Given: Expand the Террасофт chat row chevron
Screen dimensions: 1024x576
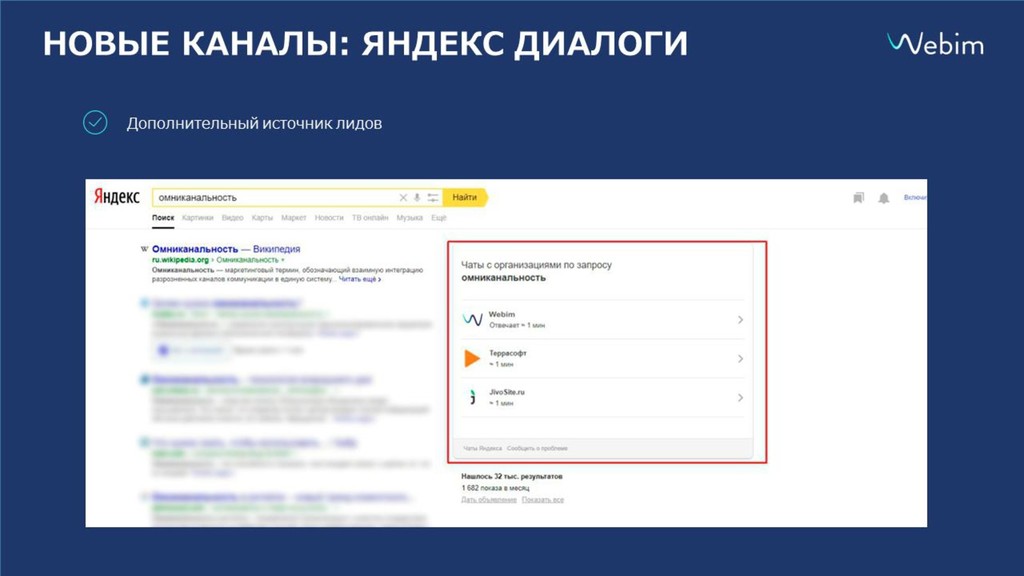Looking at the screenshot, I should [740, 359].
